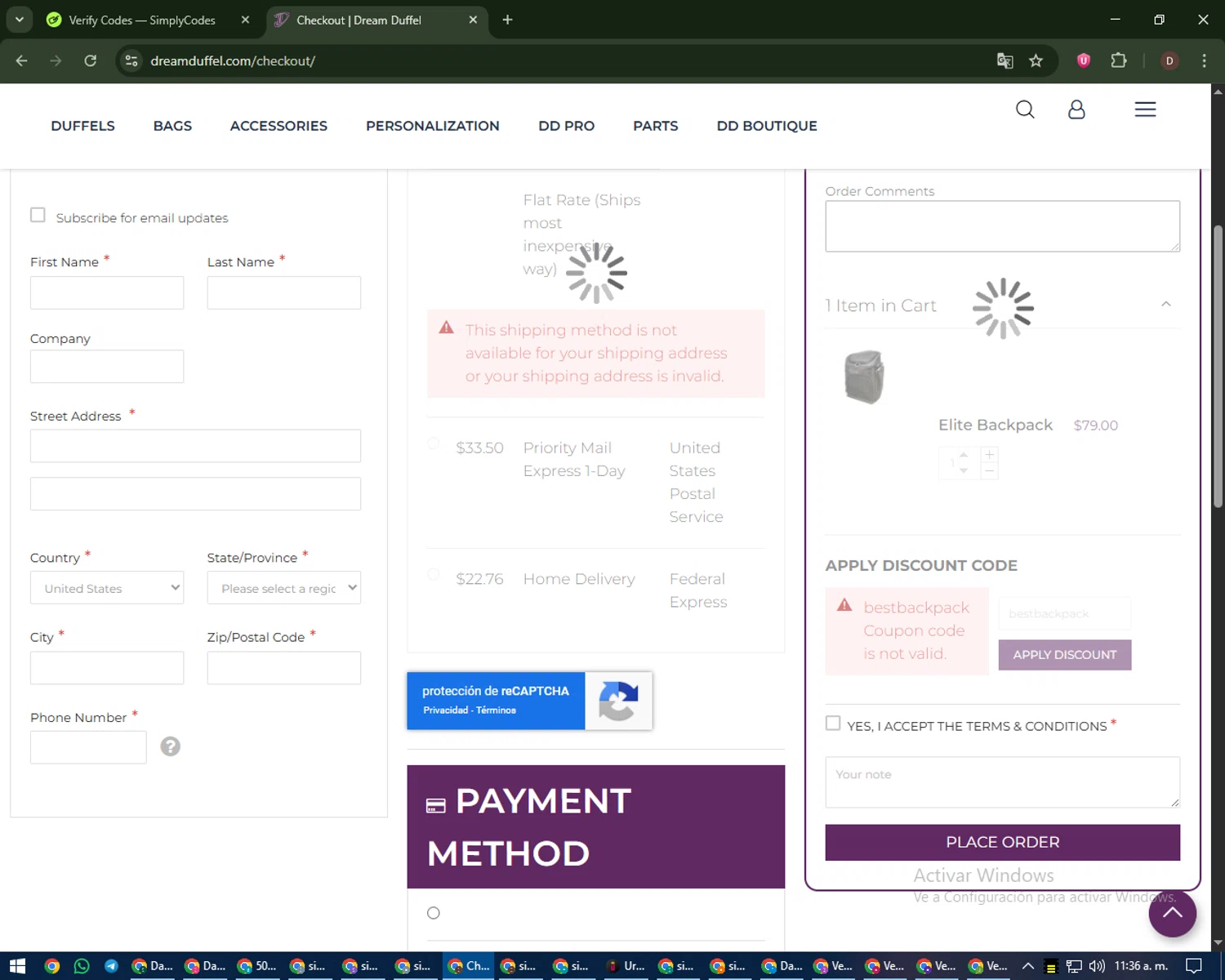Open the ACCESSORIES menu

[x=278, y=126]
